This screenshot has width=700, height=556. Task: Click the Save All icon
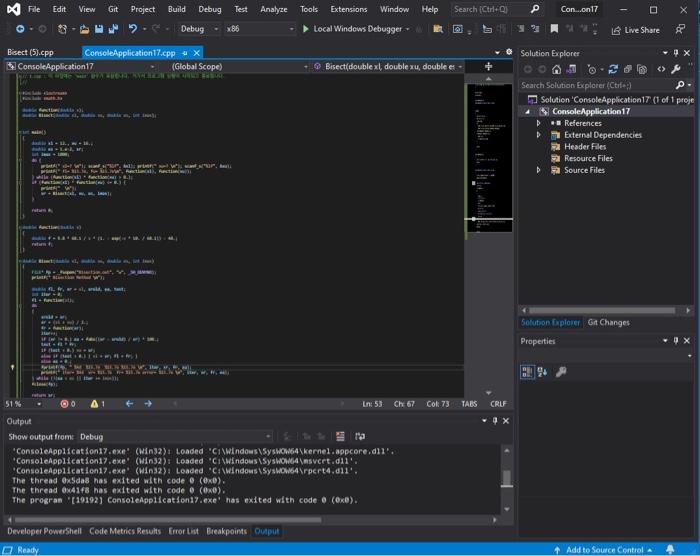tap(113, 29)
